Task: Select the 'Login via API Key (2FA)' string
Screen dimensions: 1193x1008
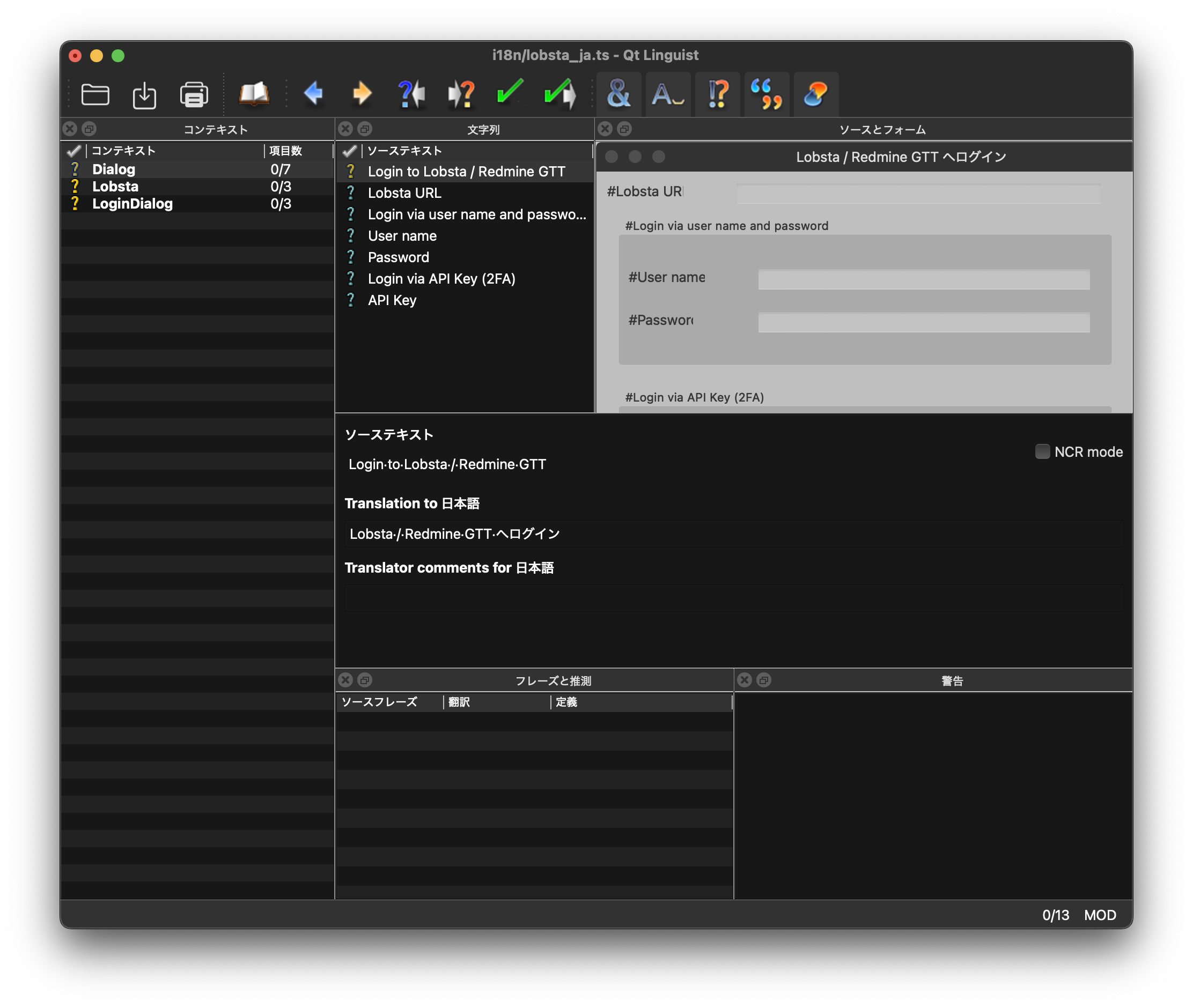Action: coord(465,279)
